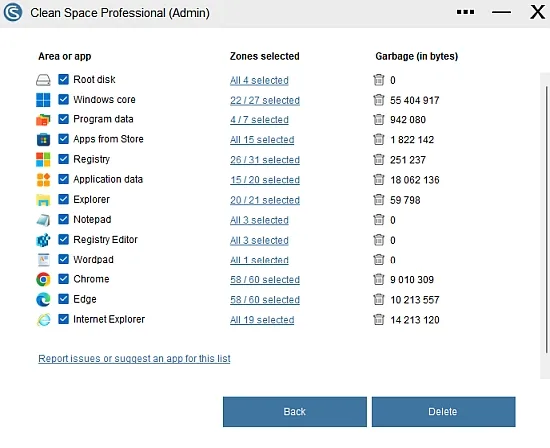Open Report issues or suggest an app link

(x=134, y=359)
